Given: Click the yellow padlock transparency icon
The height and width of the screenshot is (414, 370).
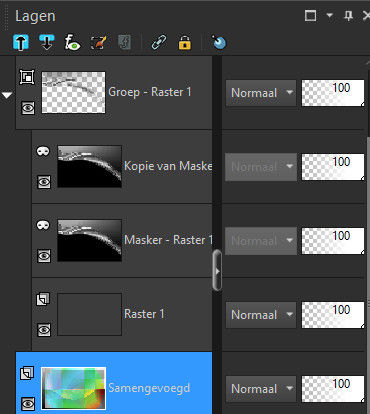Looking at the screenshot, I should (x=185, y=43).
